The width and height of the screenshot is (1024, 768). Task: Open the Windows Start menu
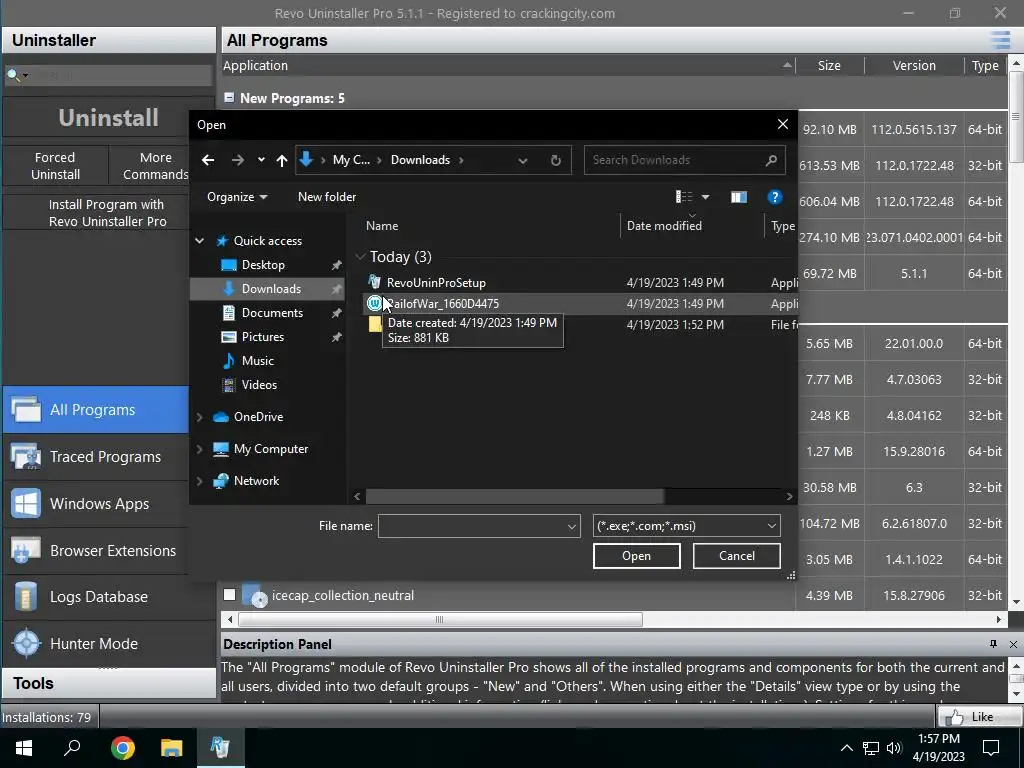click(x=24, y=748)
